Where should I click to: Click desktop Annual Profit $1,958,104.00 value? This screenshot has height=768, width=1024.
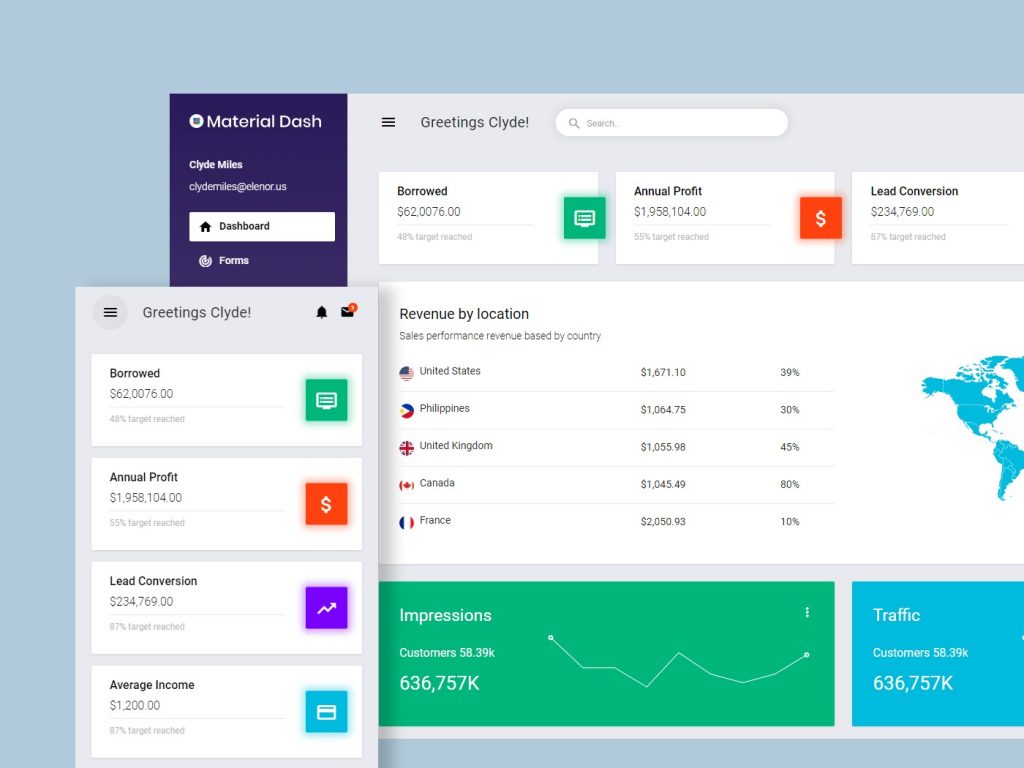coord(669,212)
